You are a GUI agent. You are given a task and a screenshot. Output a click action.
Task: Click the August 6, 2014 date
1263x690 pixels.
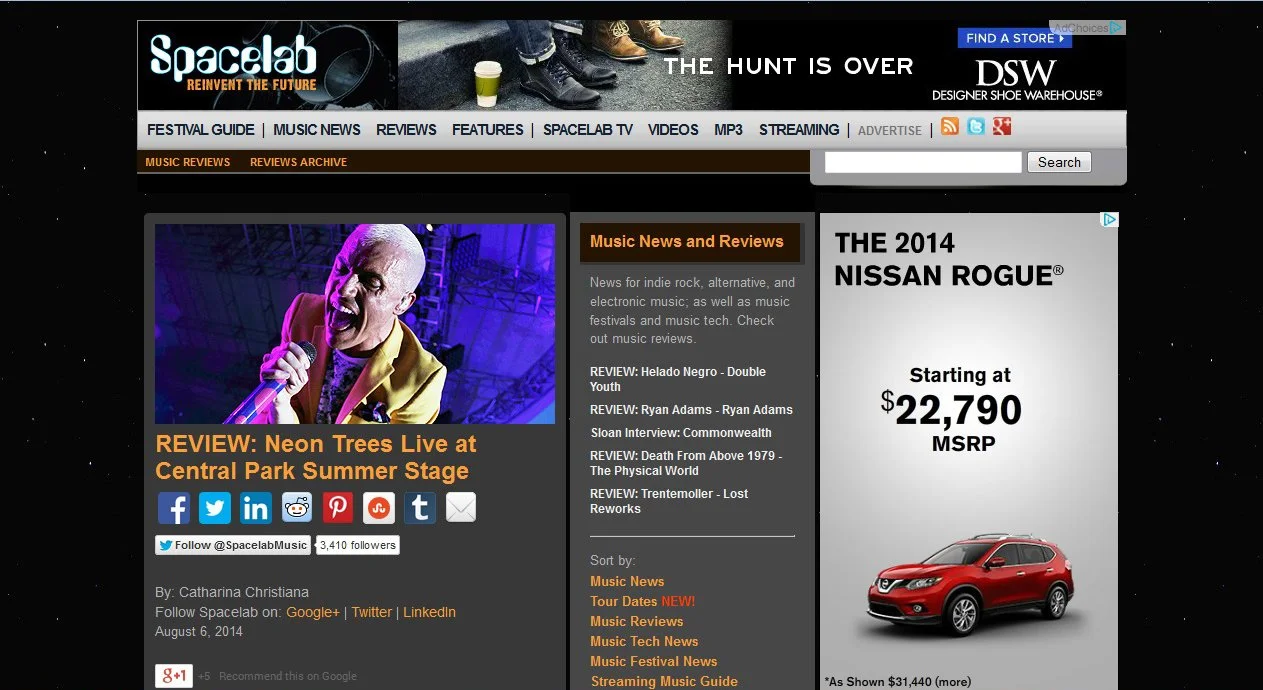point(199,631)
